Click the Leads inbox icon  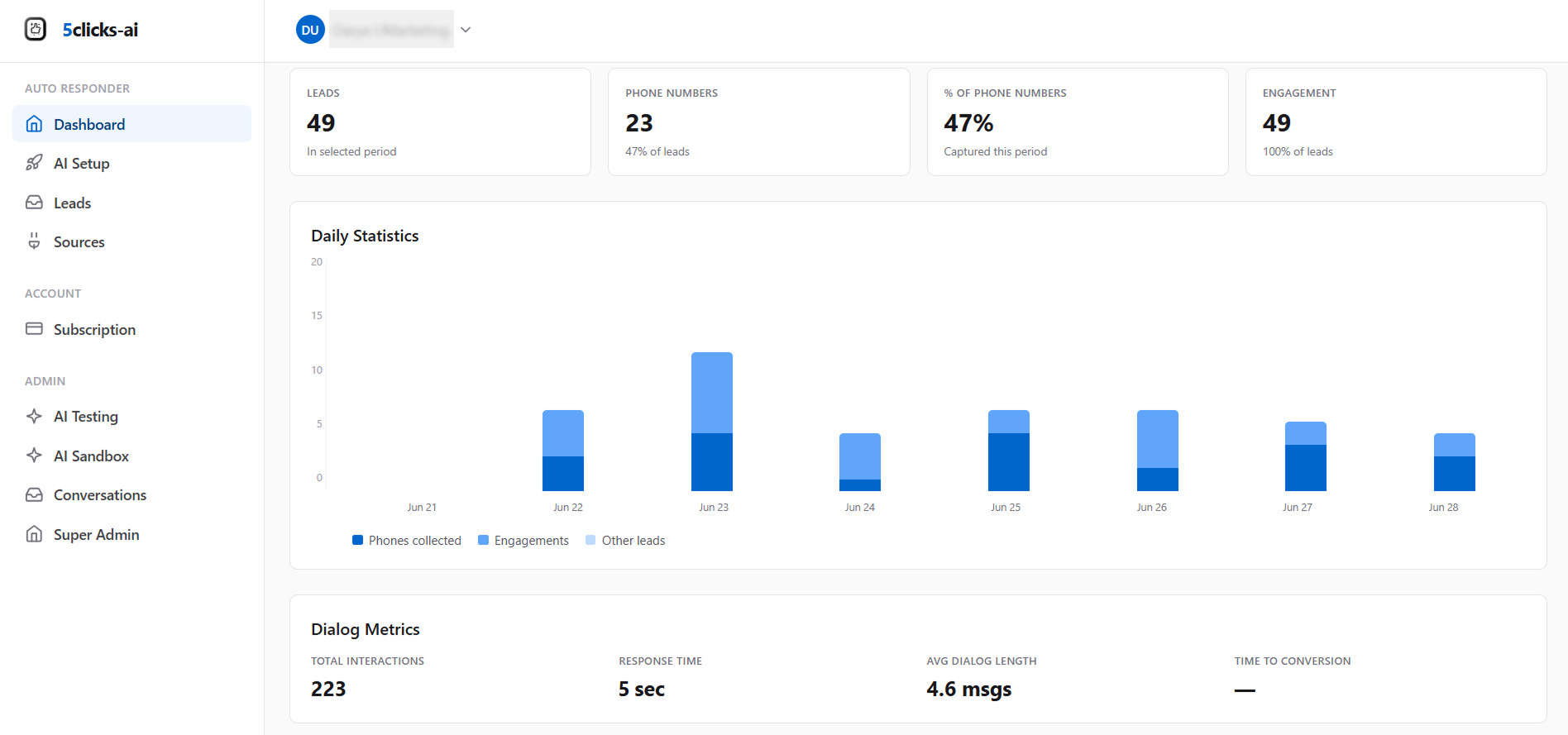34,203
